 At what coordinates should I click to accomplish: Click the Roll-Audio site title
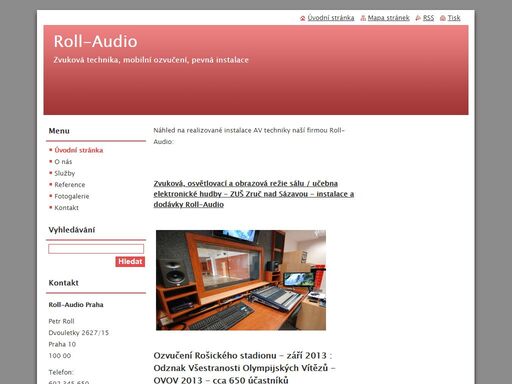point(95,41)
